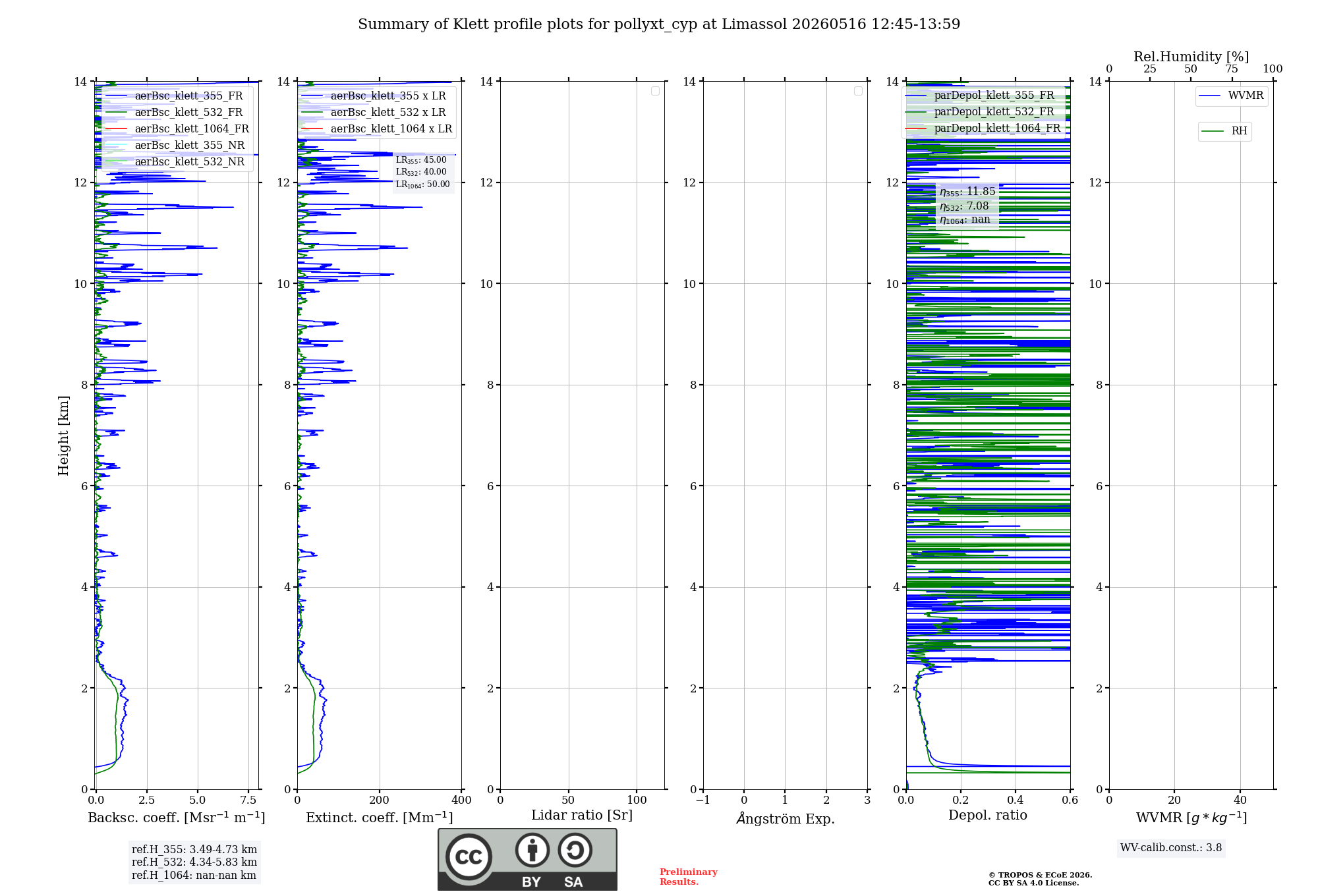Select aerBsc_klett_532_FR legend entry
Viewport: 1318px width, 896px height.
[x=174, y=113]
